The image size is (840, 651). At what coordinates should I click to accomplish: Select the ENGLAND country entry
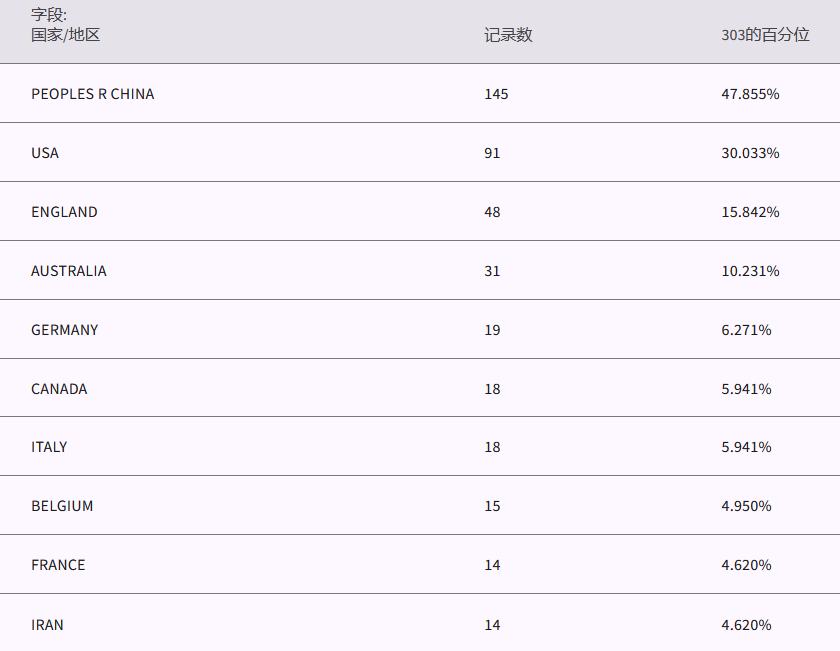point(64,212)
